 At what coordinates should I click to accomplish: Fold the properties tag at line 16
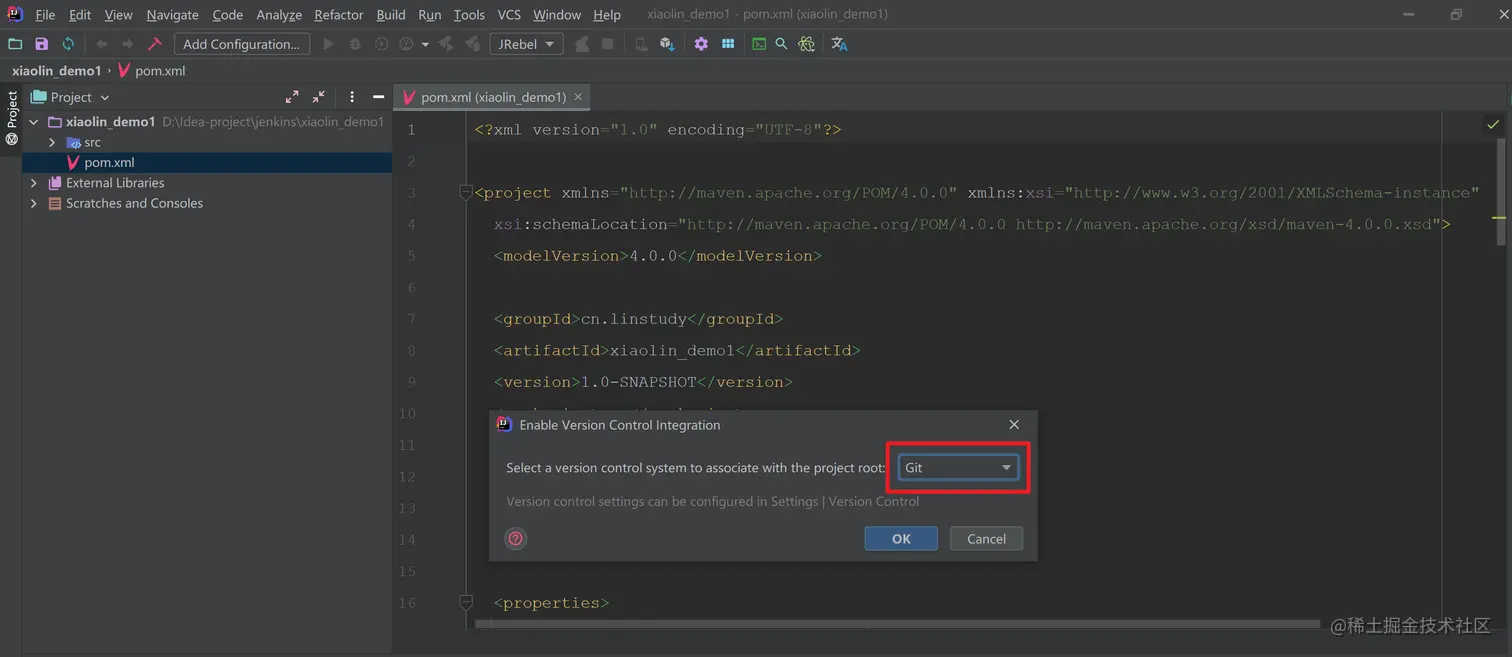tap(465, 602)
